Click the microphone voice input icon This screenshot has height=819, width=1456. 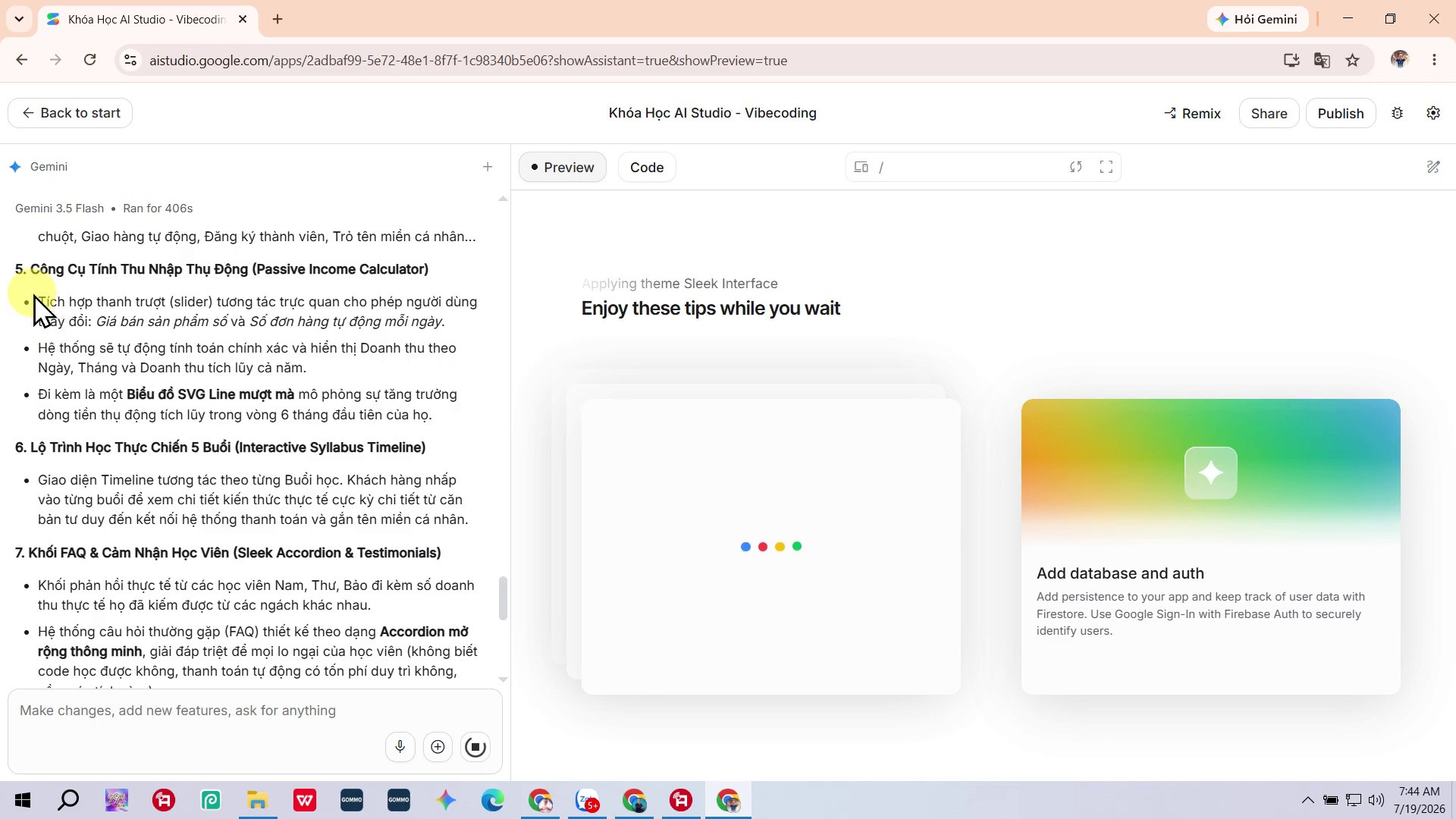[400, 747]
